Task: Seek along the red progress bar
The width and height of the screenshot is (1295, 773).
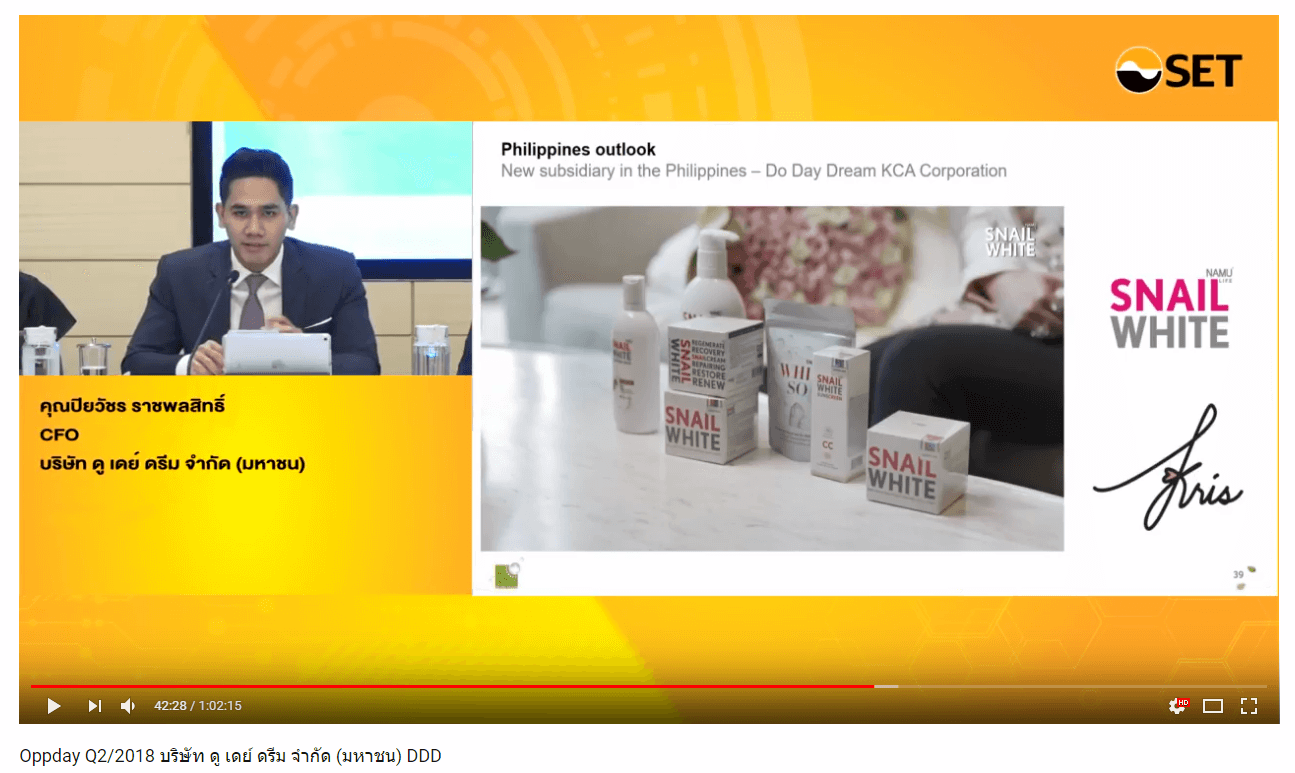Action: pos(452,686)
